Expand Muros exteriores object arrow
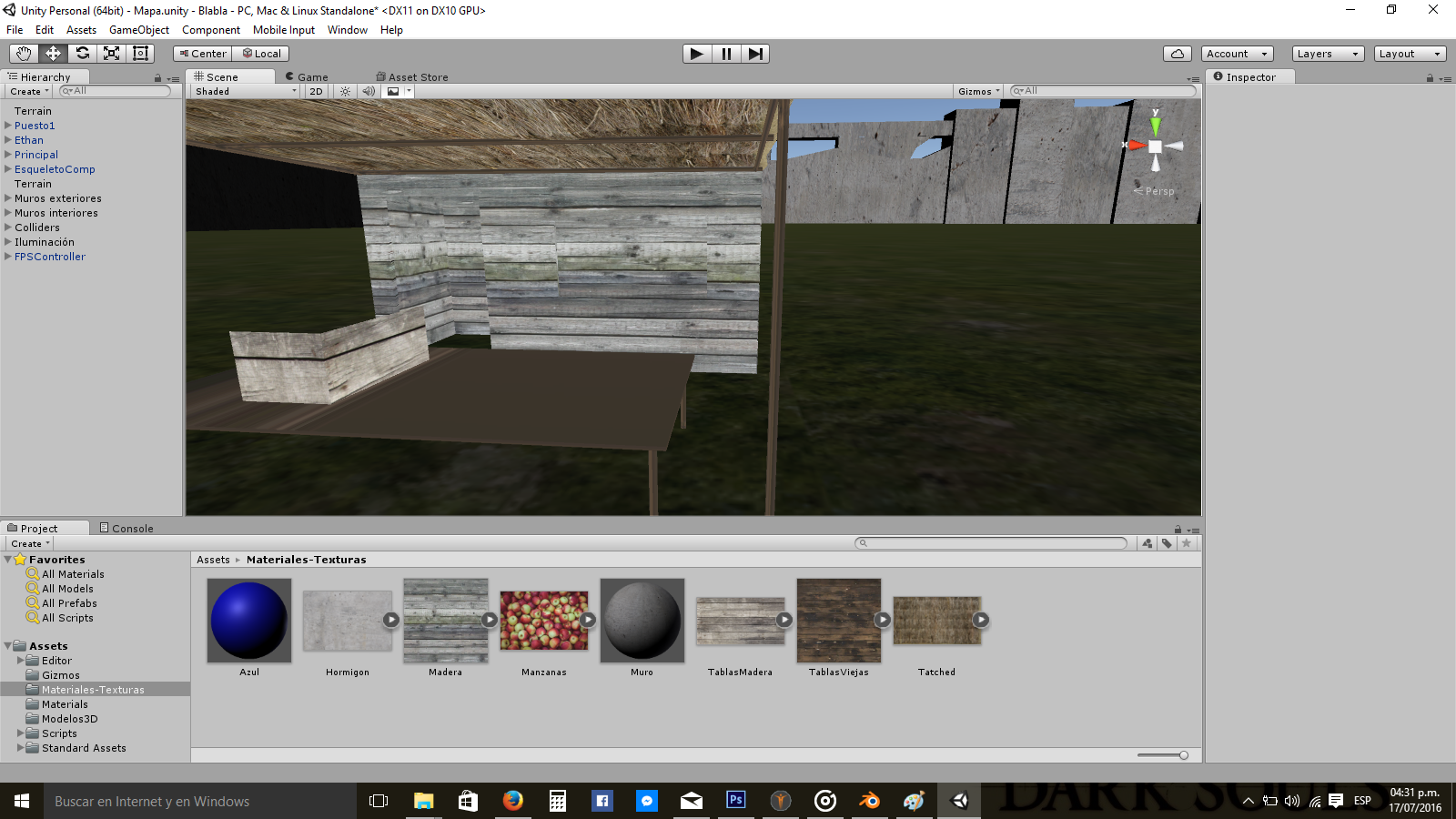The image size is (1456, 819). (x=8, y=198)
